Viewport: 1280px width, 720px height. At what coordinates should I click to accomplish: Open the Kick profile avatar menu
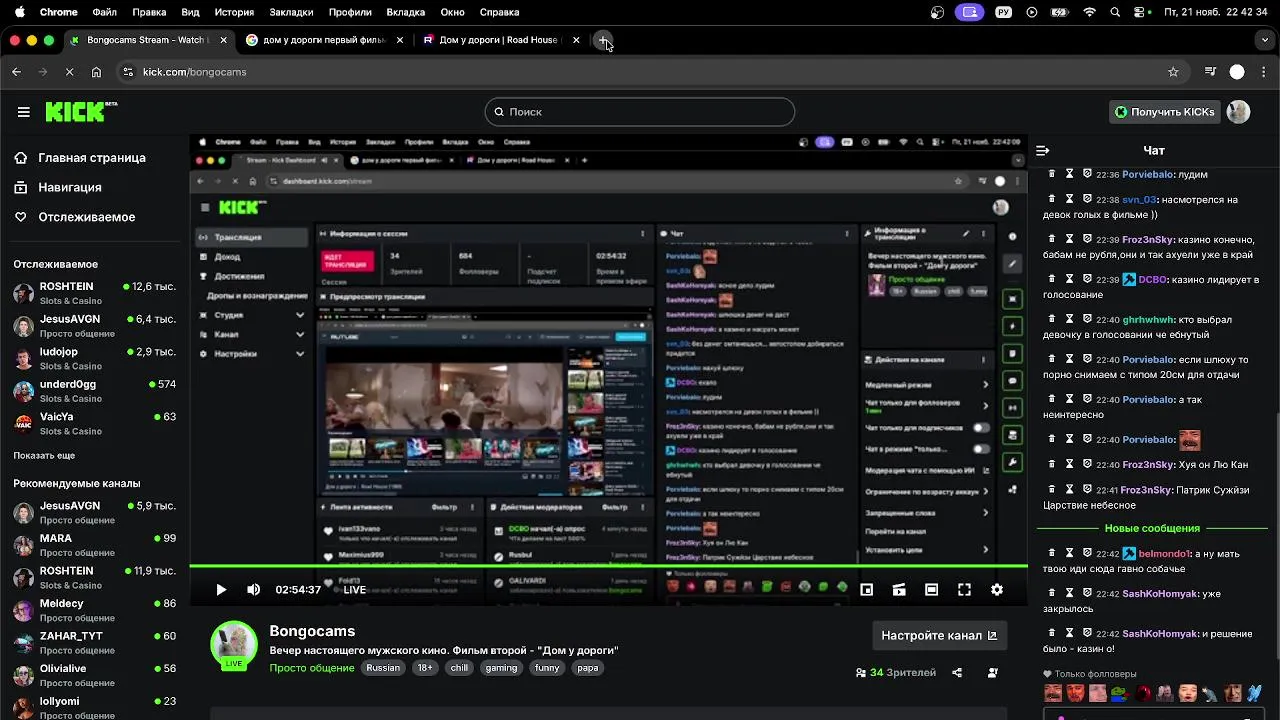click(x=1238, y=112)
